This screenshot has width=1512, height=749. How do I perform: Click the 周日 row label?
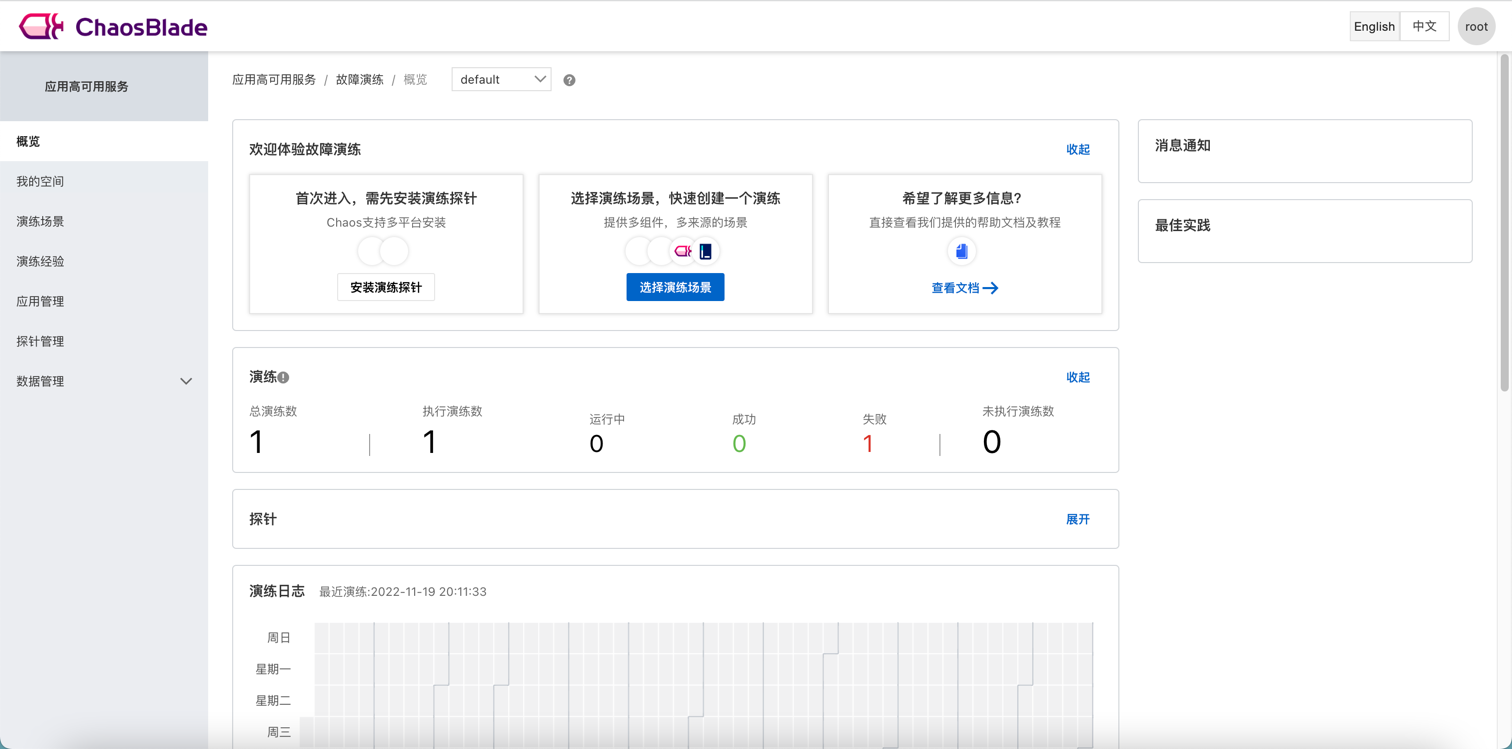pyautogui.click(x=279, y=638)
